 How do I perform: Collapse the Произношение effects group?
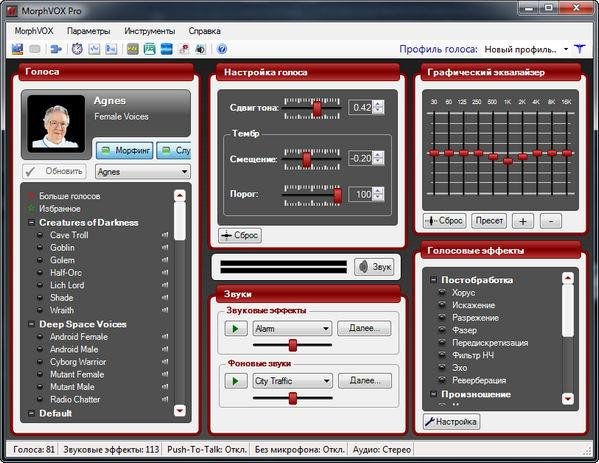[x=433, y=394]
